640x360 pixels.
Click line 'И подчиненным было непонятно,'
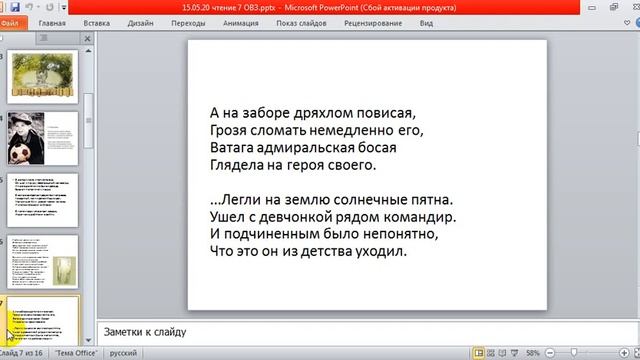point(324,234)
